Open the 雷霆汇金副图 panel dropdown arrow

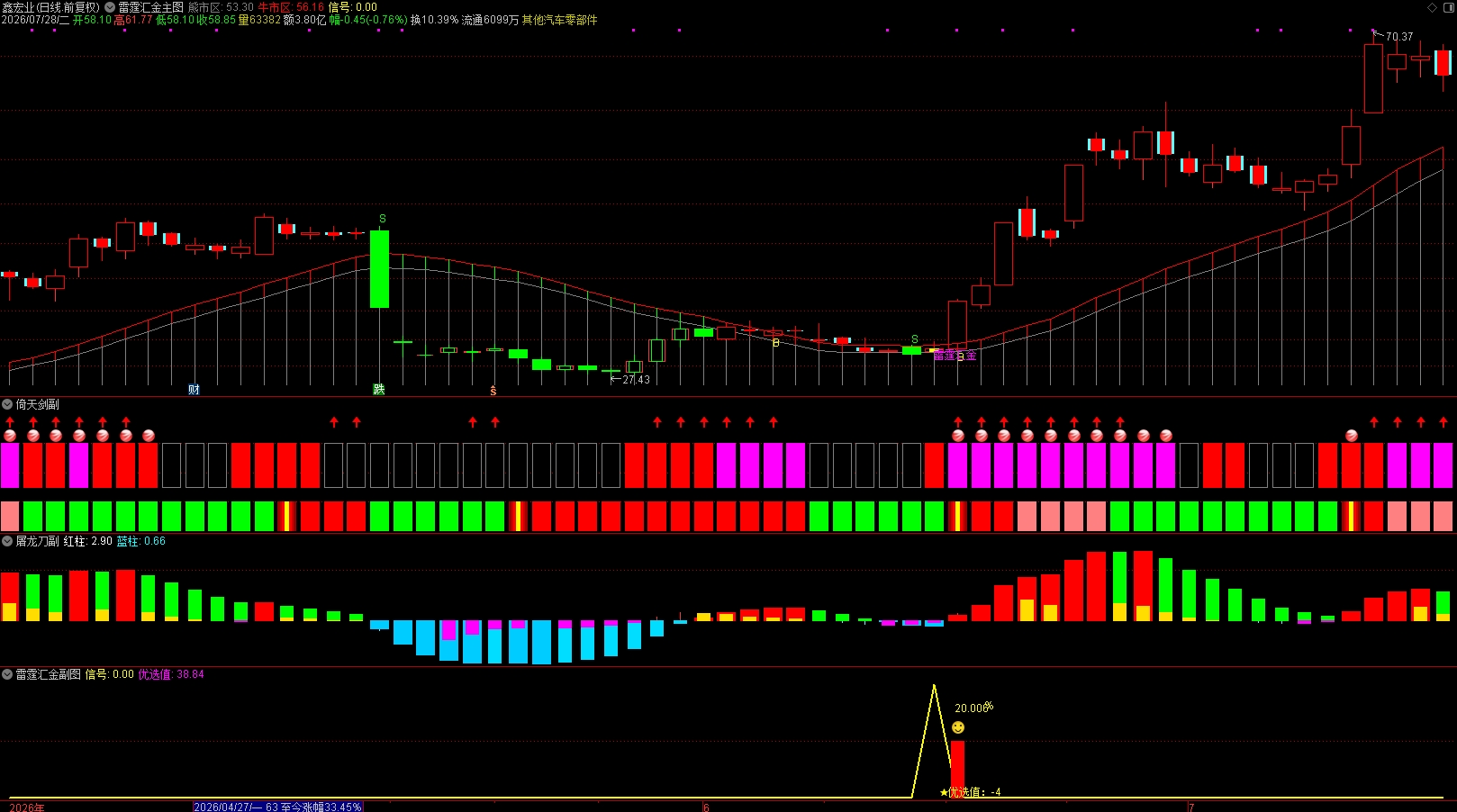[7, 674]
